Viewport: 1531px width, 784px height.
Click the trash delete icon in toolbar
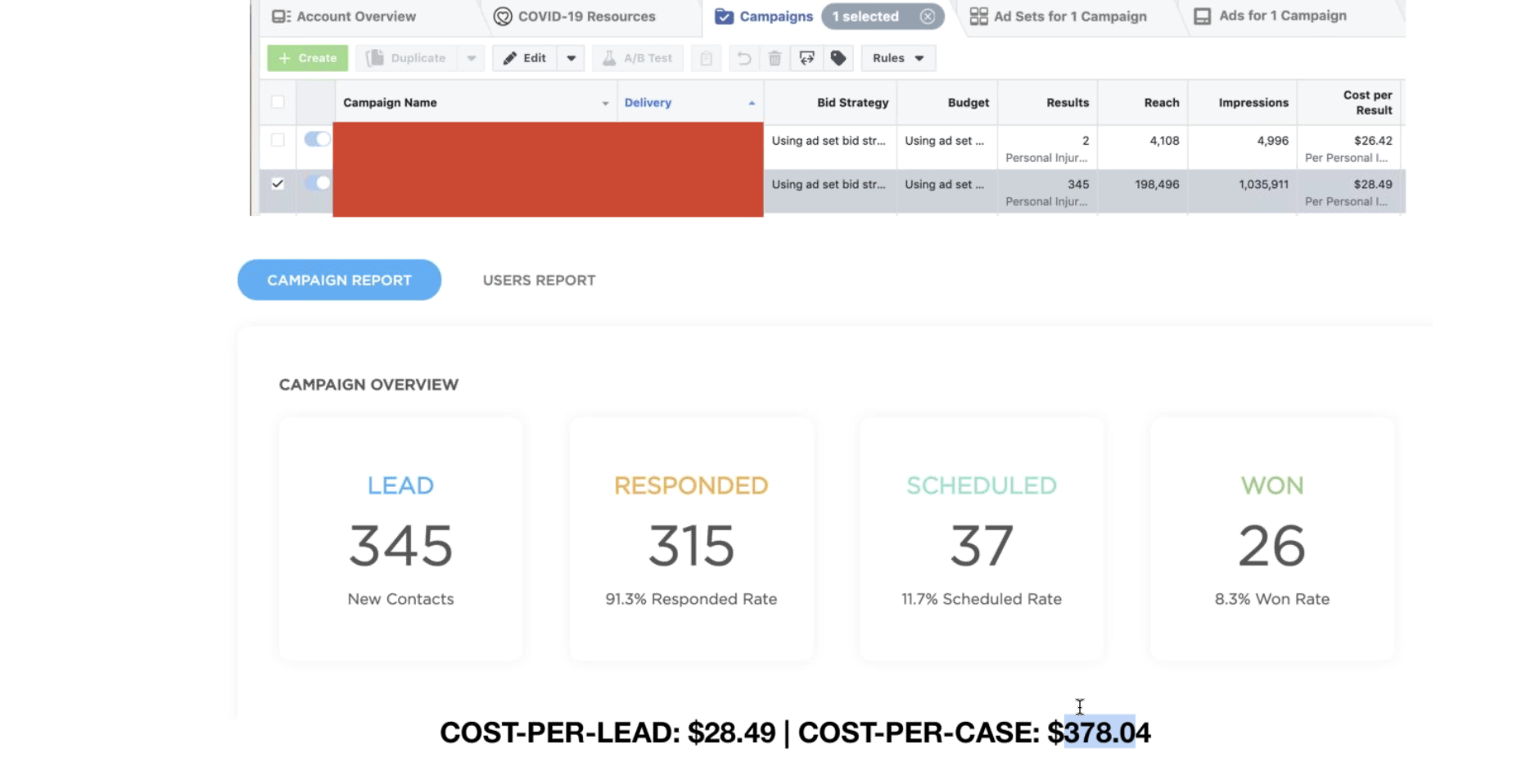coord(775,58)
